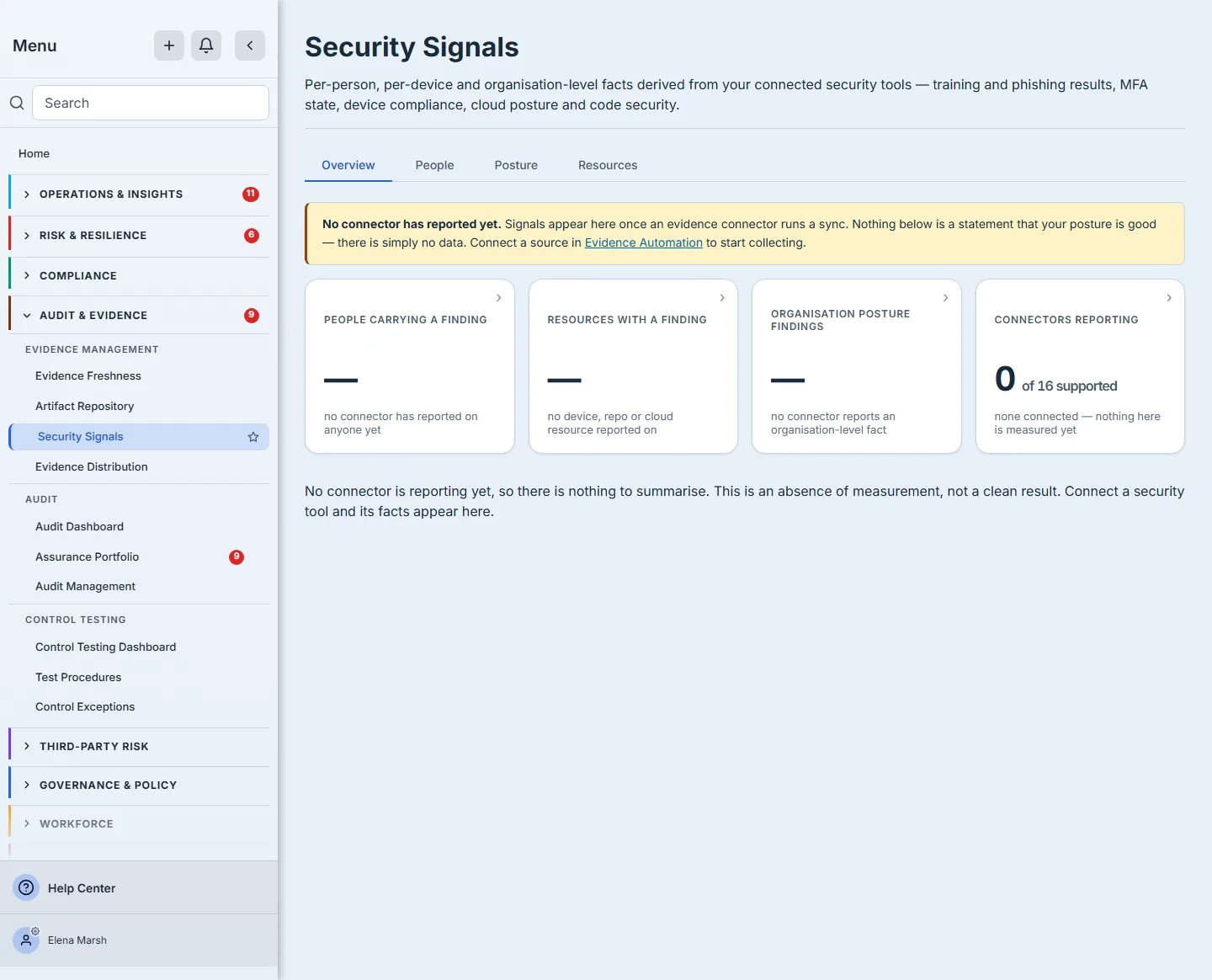Open Control Exceptions page

(85, 707)
